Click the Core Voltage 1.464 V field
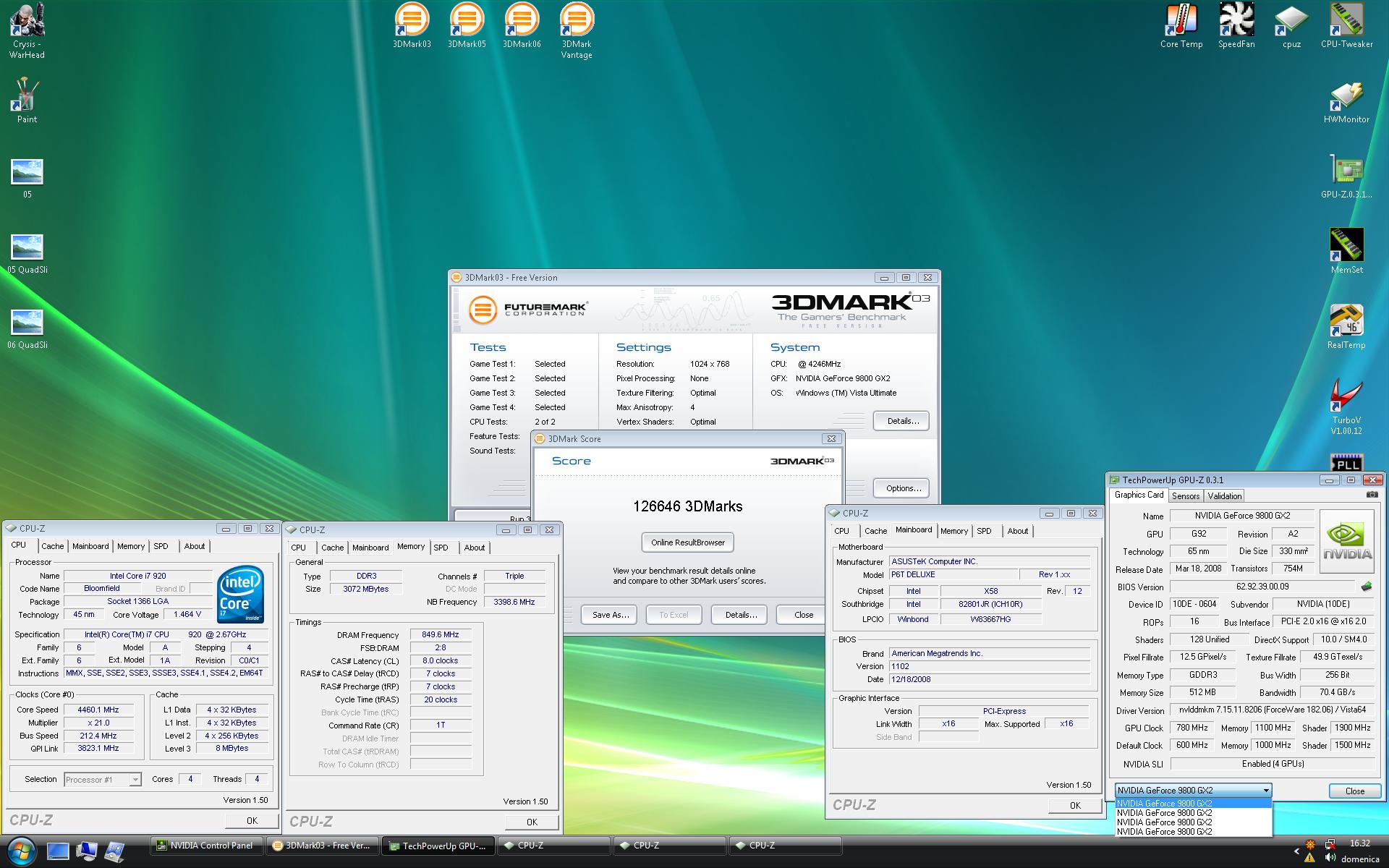Viewport: 1389px width, 868px height. click(187, 614)
